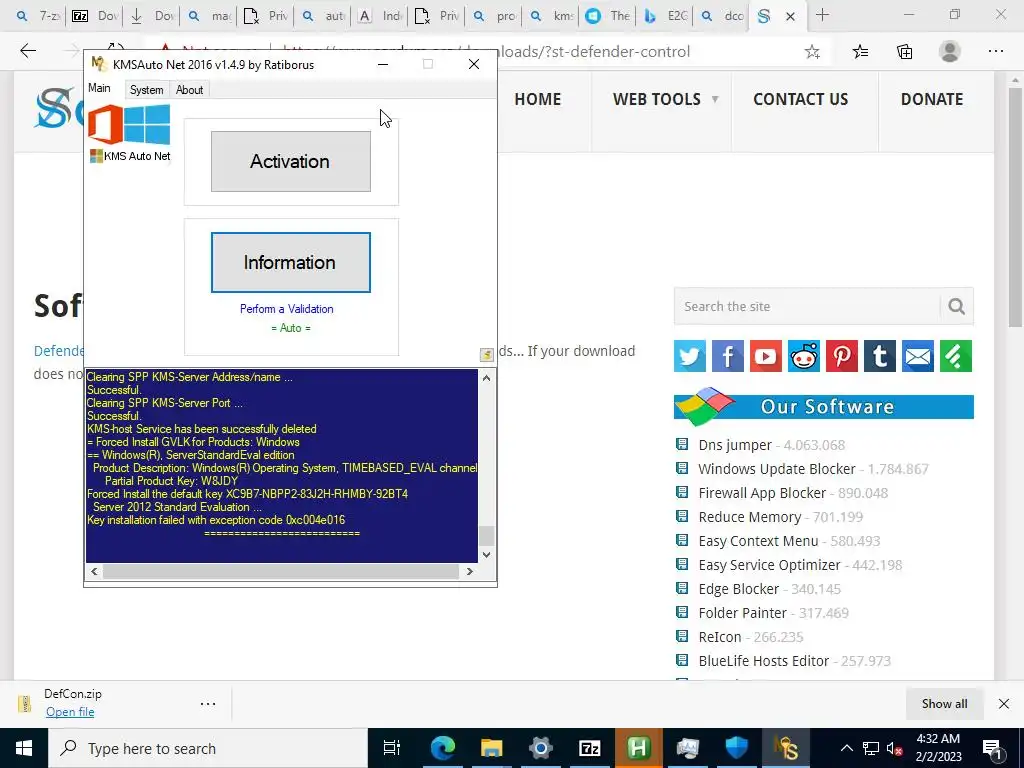The width and height of the screenshot is (1024, 768).
Task: Open the CONTACT US page
Action: coord(801,99)
